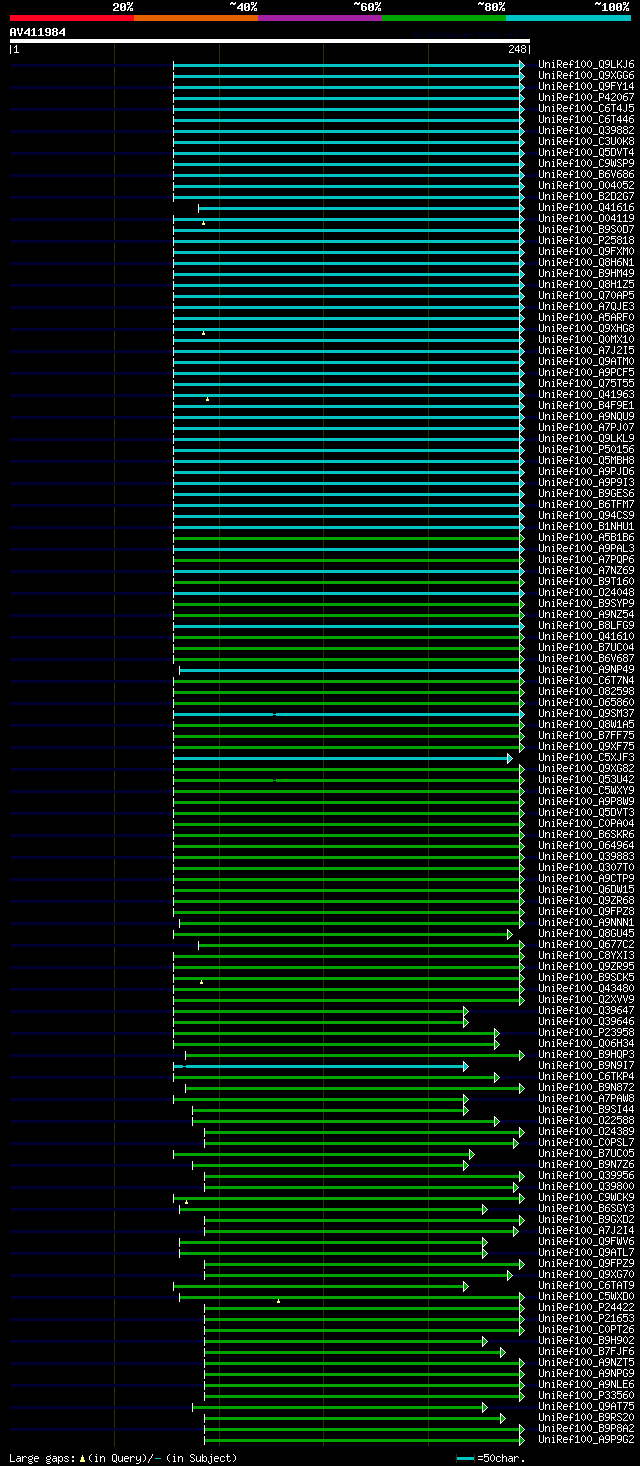Select the UniRef100_Q06H34 label
The height and width of the screenshot is (1466, 640).
(586, 1043)
